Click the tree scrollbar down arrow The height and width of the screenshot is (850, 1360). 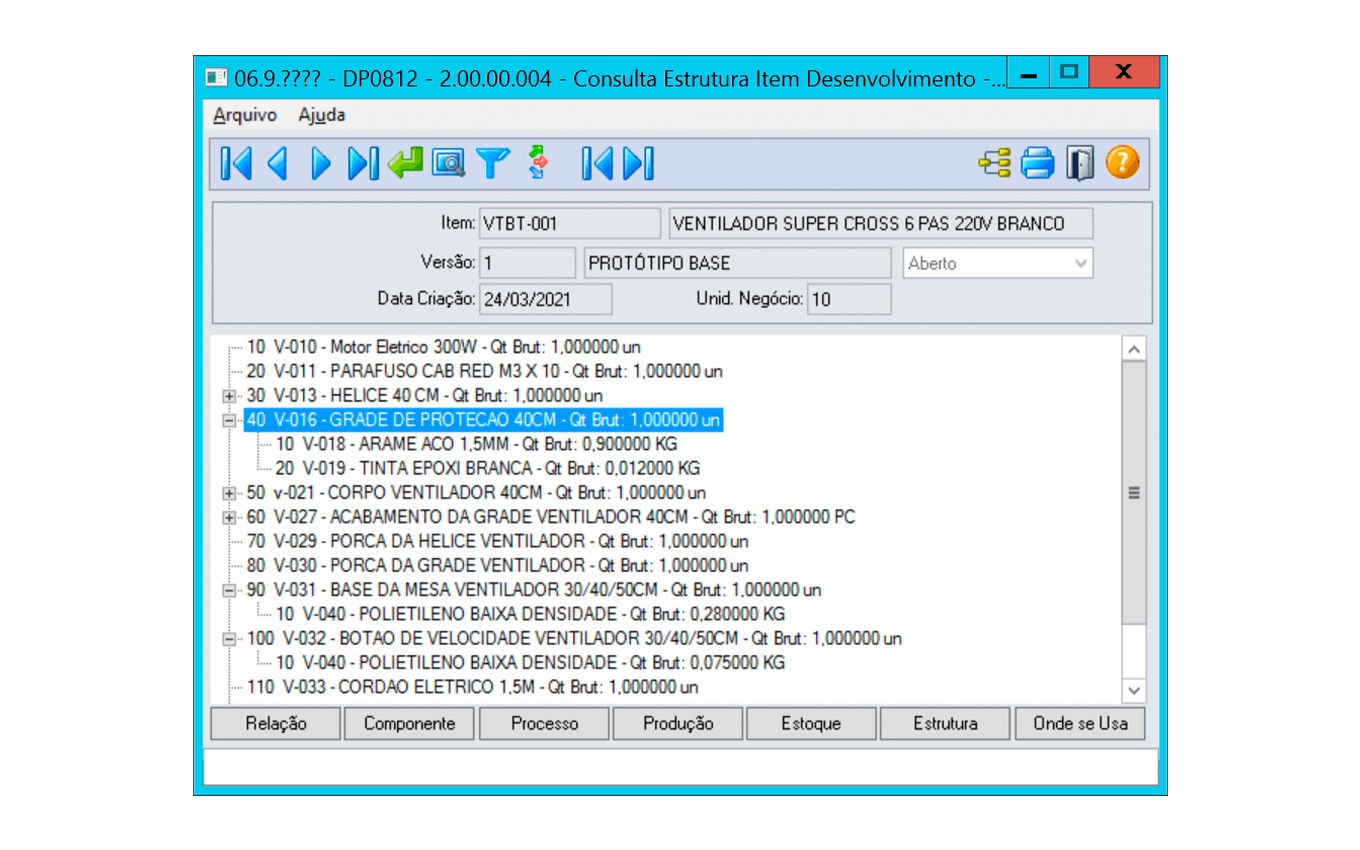point(1134,690)
